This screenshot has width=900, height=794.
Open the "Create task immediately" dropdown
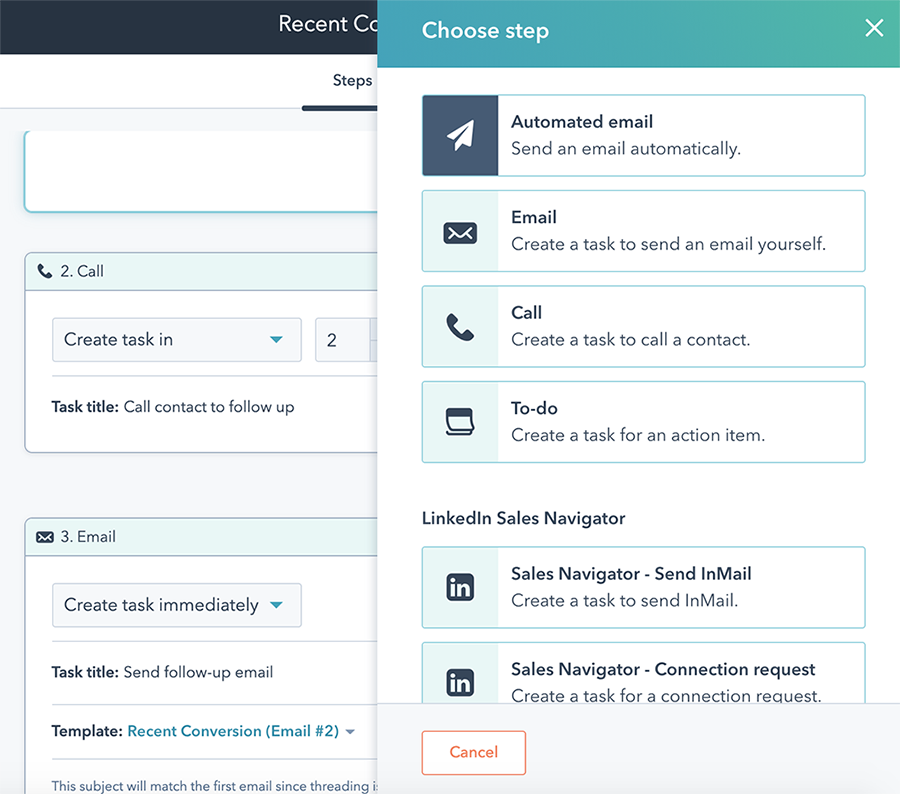(x=176, y=605)
